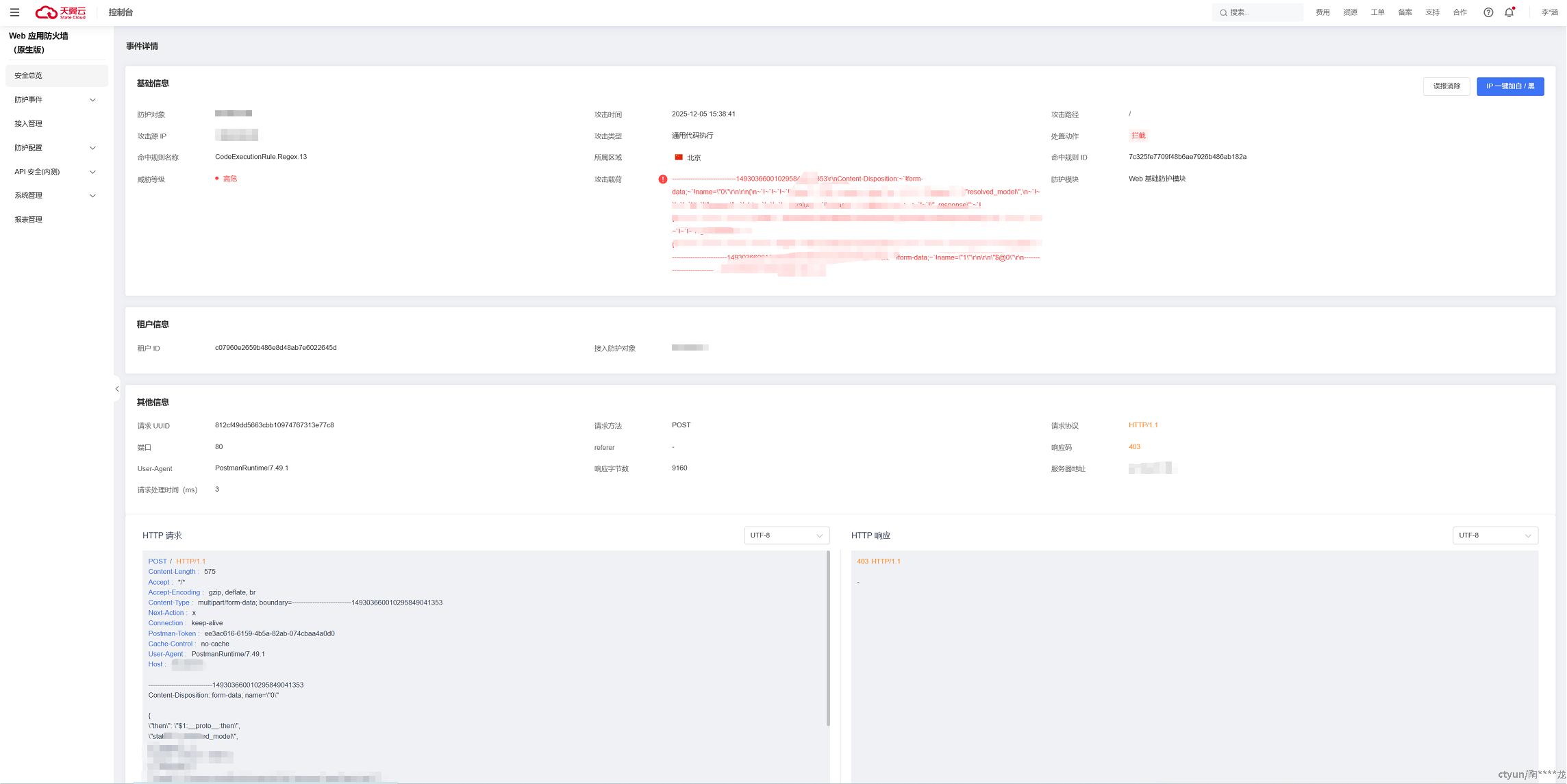Expand the 系统管理 menu group
This screenshot has height=784, width=1567.
[55, 196]
